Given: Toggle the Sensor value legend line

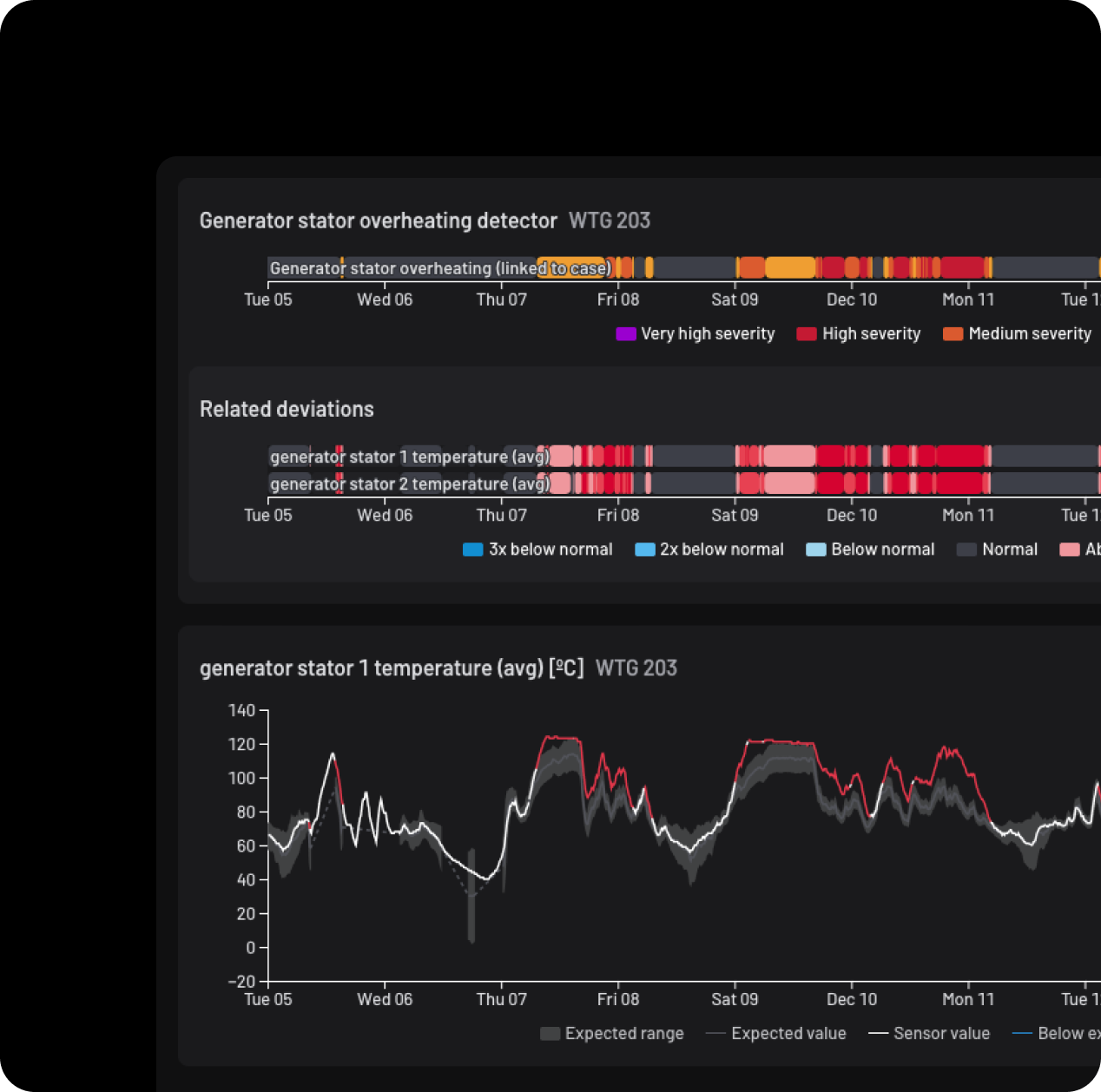Looking at the screenshot, I should tap(878, 1034).
